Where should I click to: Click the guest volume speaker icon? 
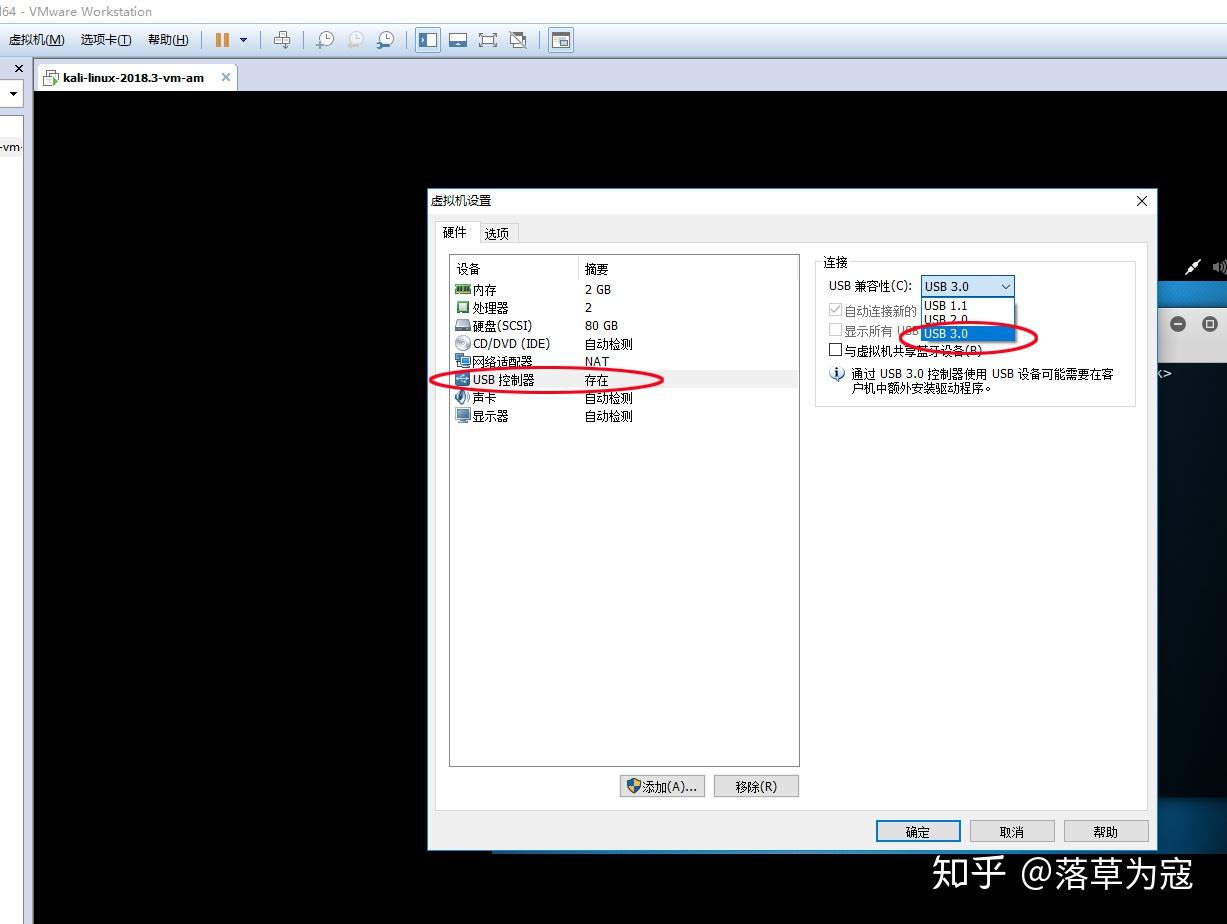pyautogui.click(x=1219, y=267)
